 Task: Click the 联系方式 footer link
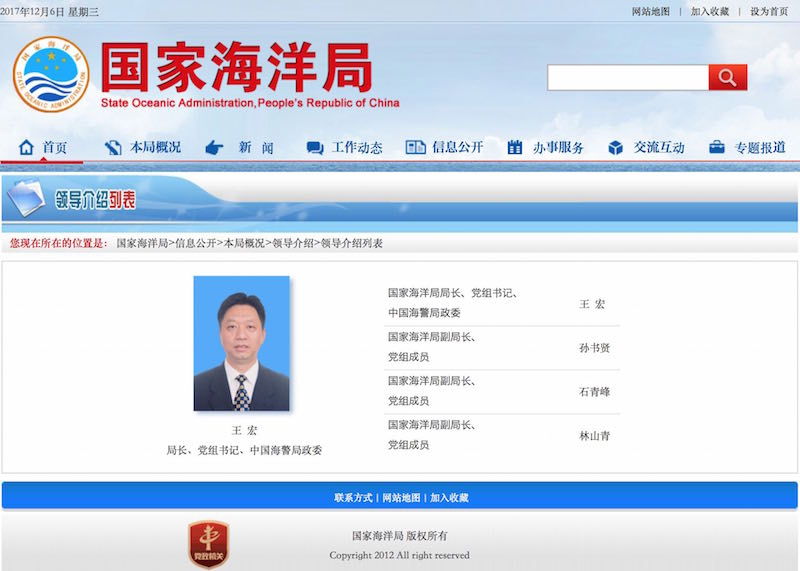pyautogui.click(x=354, y=498)
